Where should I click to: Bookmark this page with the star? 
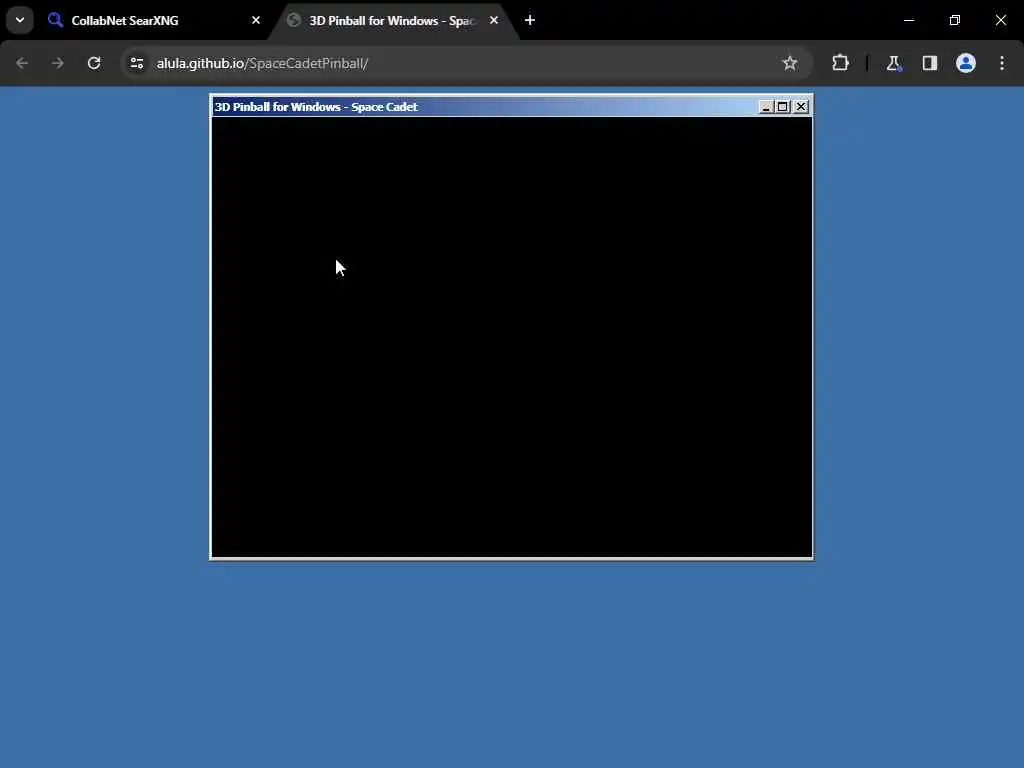(x=790, y=63)
